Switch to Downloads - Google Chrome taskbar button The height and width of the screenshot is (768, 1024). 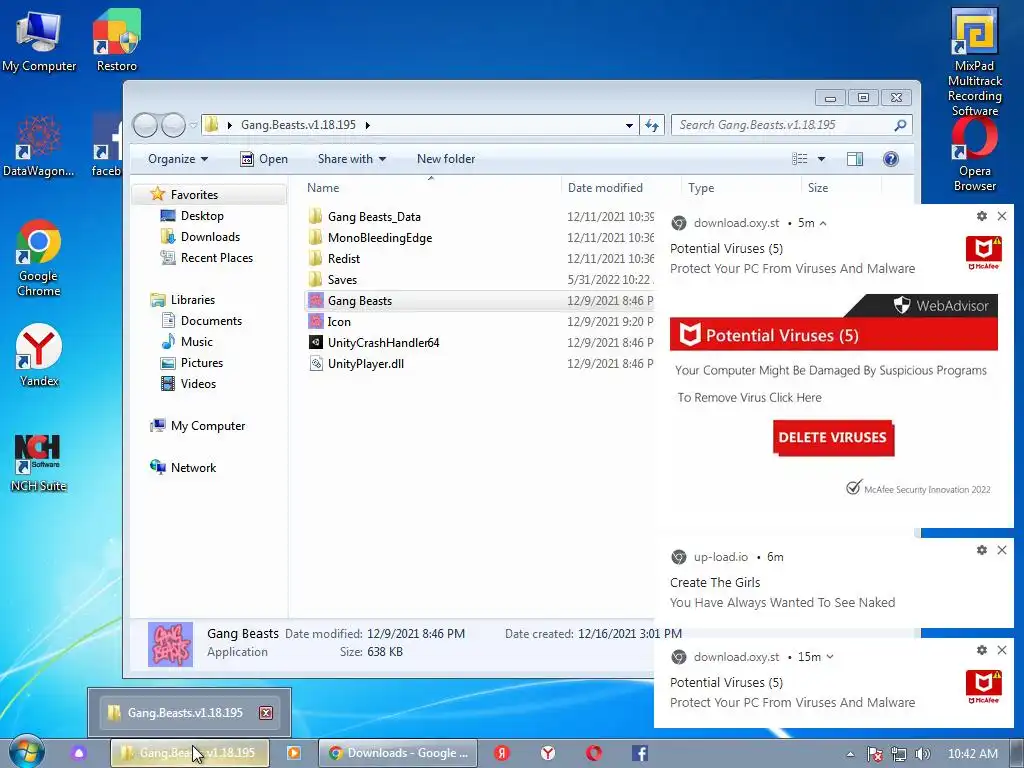coord(398,753)
